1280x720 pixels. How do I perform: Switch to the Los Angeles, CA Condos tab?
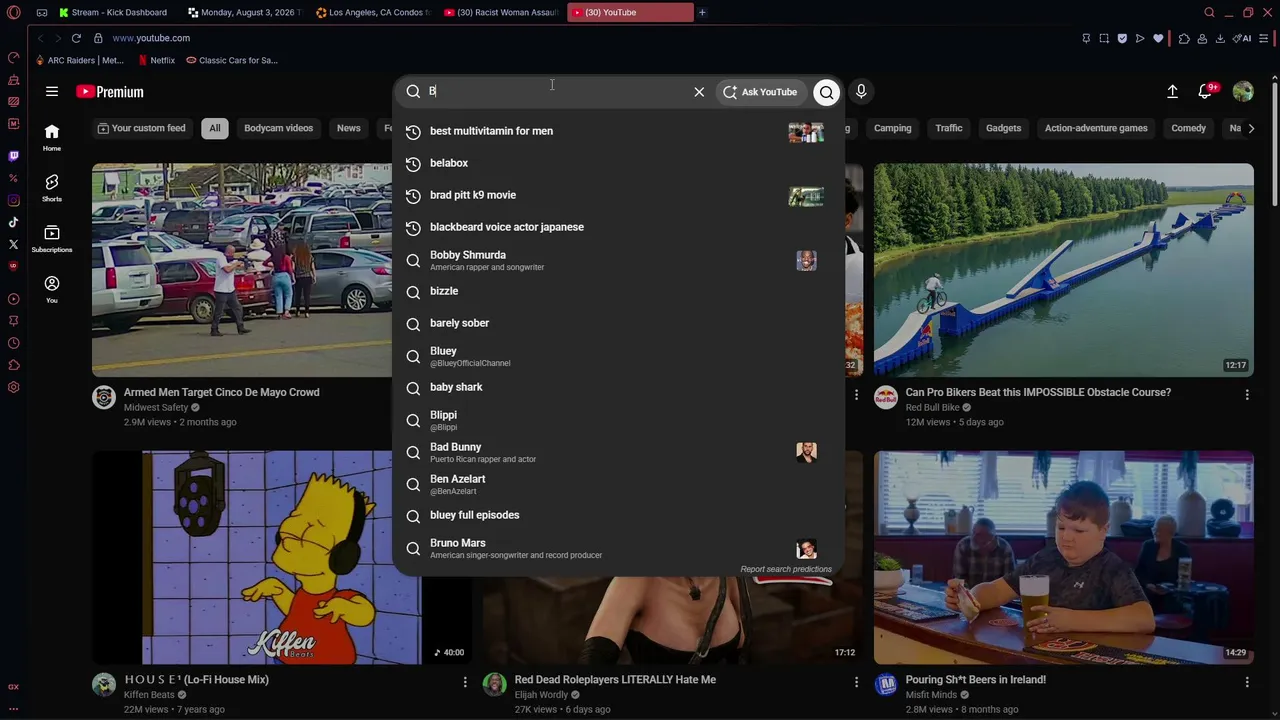(372, 12)
